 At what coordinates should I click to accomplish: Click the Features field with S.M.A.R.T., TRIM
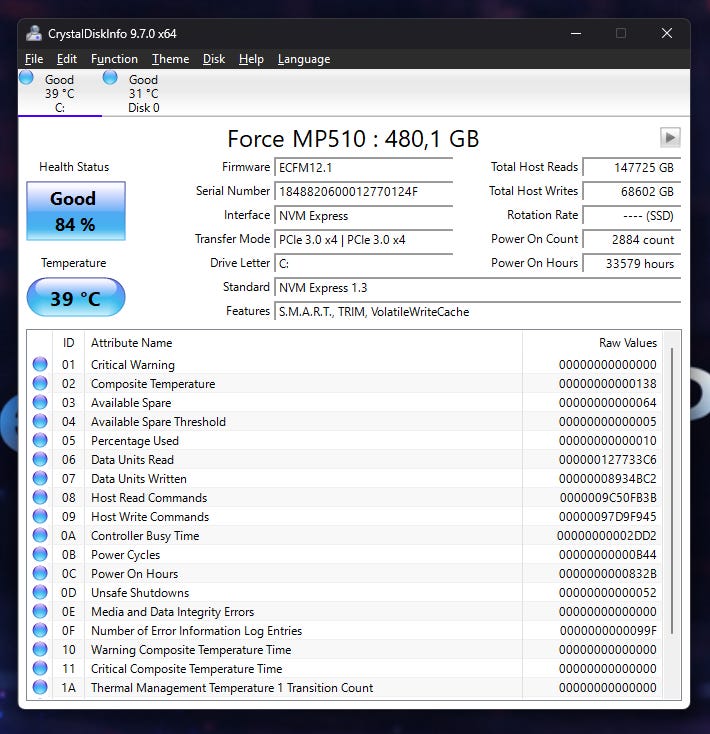(477, 312)
